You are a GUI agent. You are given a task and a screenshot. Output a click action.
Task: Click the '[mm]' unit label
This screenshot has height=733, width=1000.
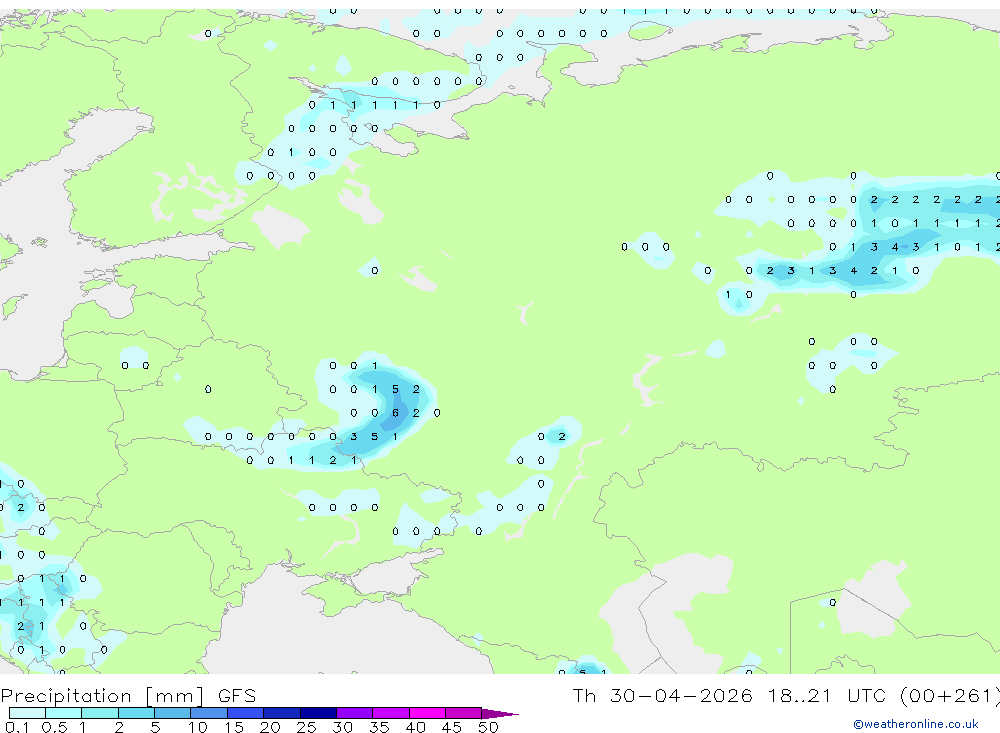pos(175,695)
